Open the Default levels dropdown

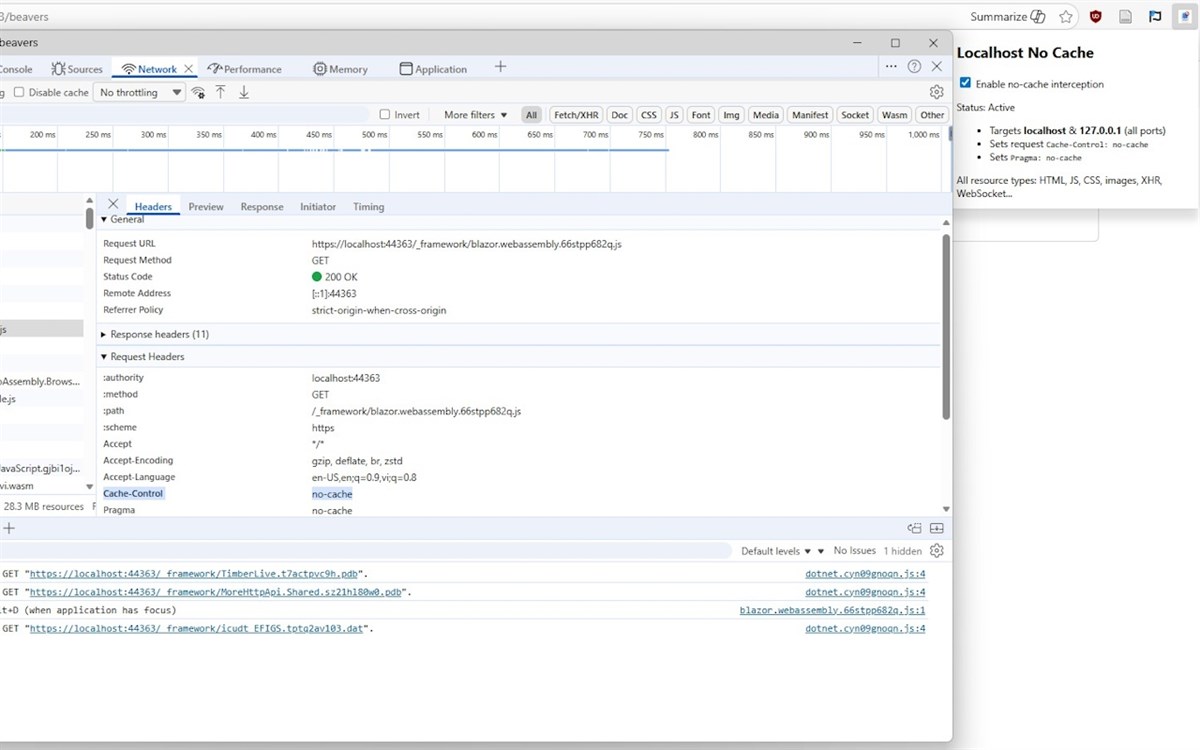[777, 551]
